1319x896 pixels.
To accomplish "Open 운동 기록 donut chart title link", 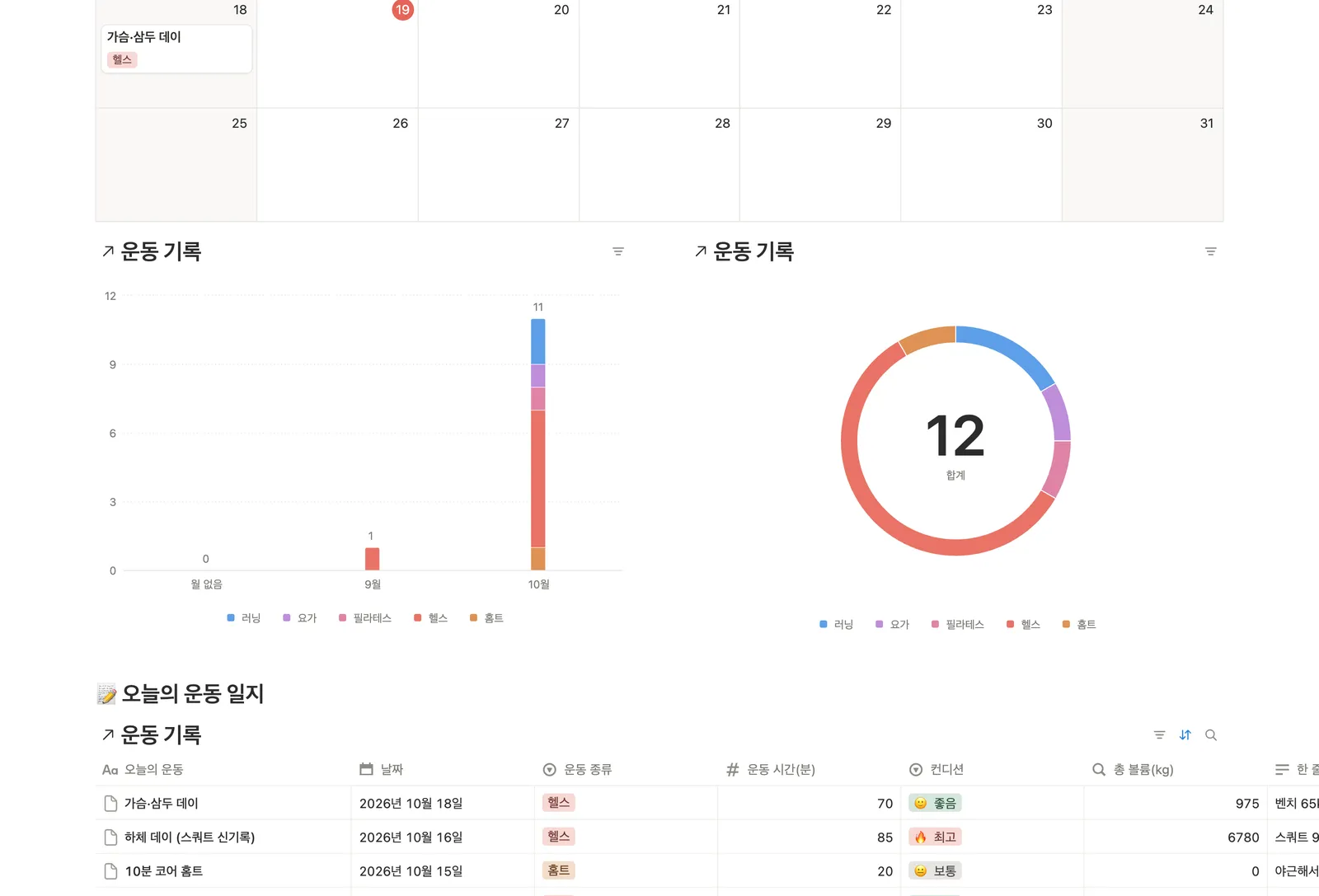I will (753, 251).
